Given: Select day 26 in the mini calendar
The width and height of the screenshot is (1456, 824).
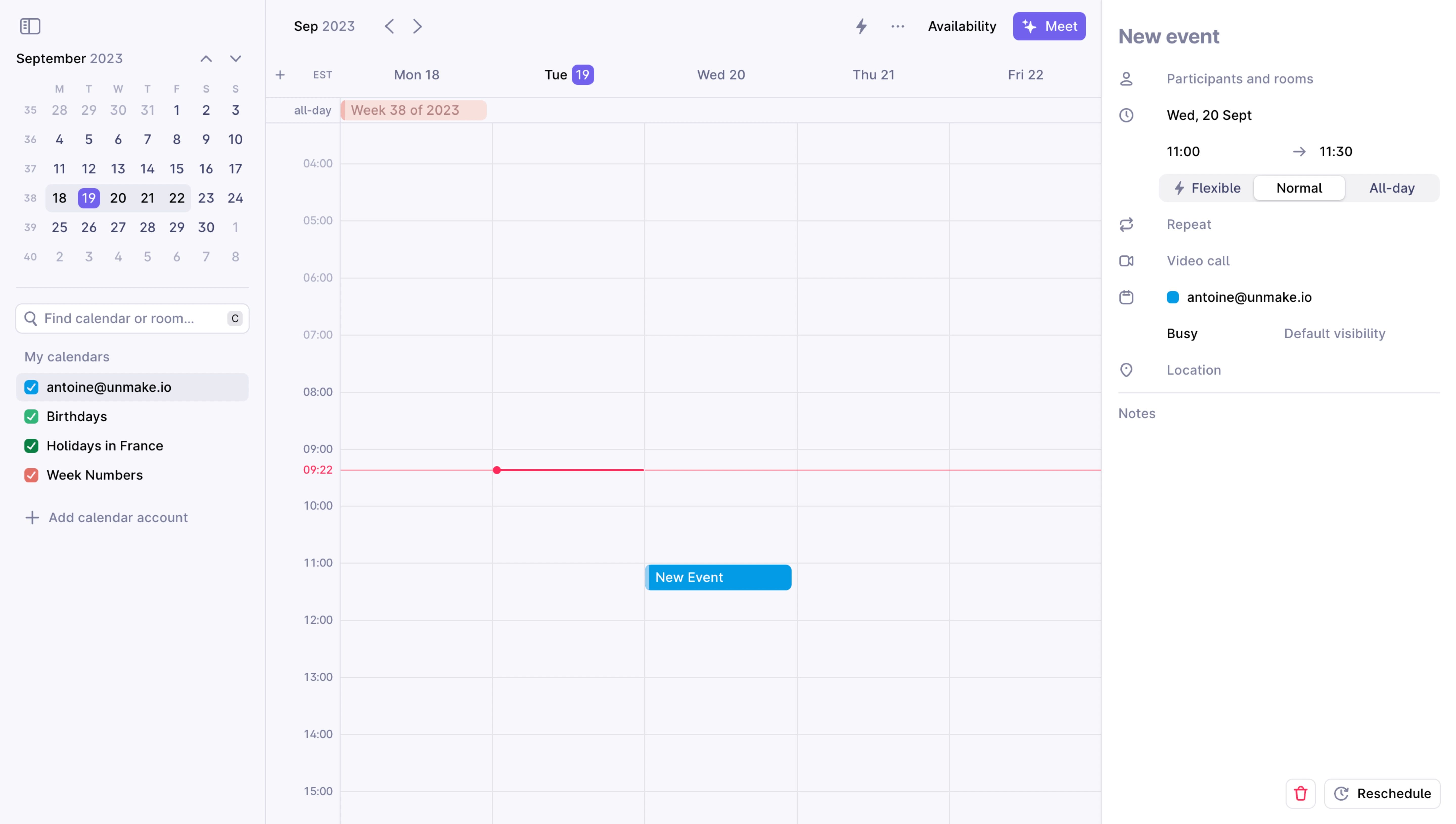Looking at the screenshot, I should tap(89, 227).
